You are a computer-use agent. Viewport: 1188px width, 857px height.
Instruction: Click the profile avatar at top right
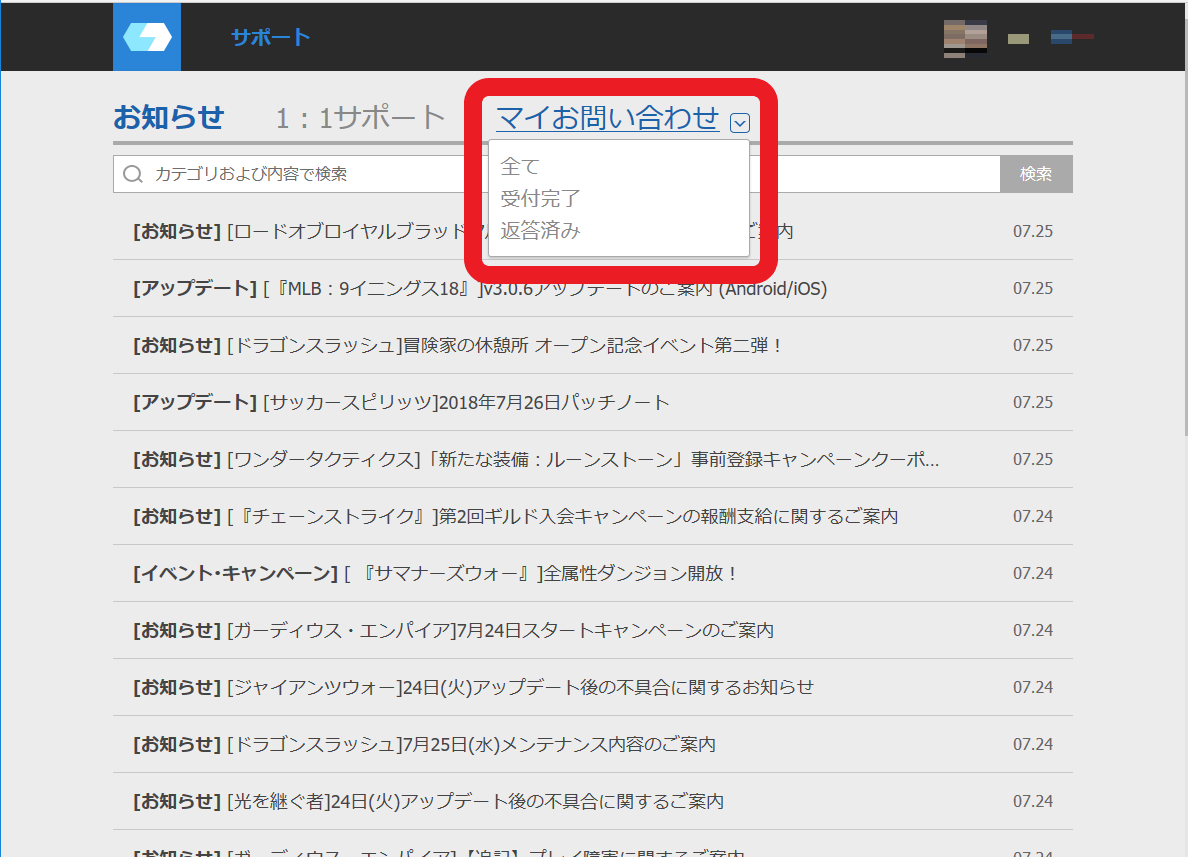click(x=964, y=37)
